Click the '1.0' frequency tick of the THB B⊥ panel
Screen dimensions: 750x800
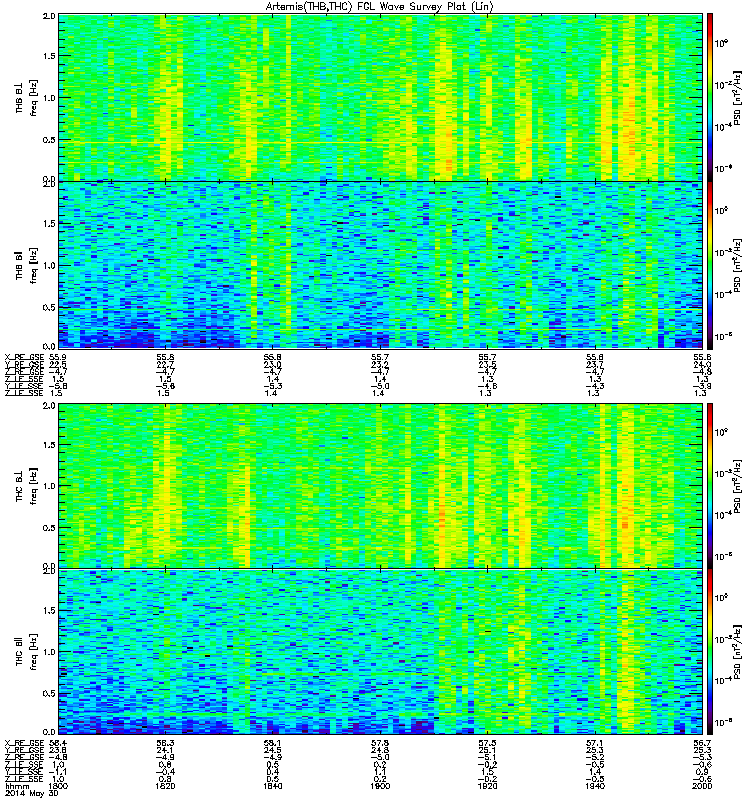pos(49,97)
